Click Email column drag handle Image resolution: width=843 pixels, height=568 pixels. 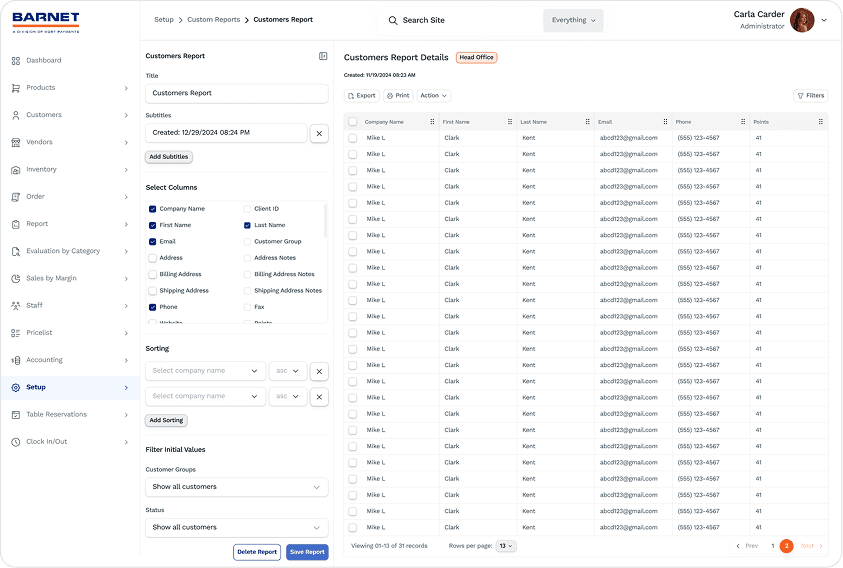pos(665,122)
